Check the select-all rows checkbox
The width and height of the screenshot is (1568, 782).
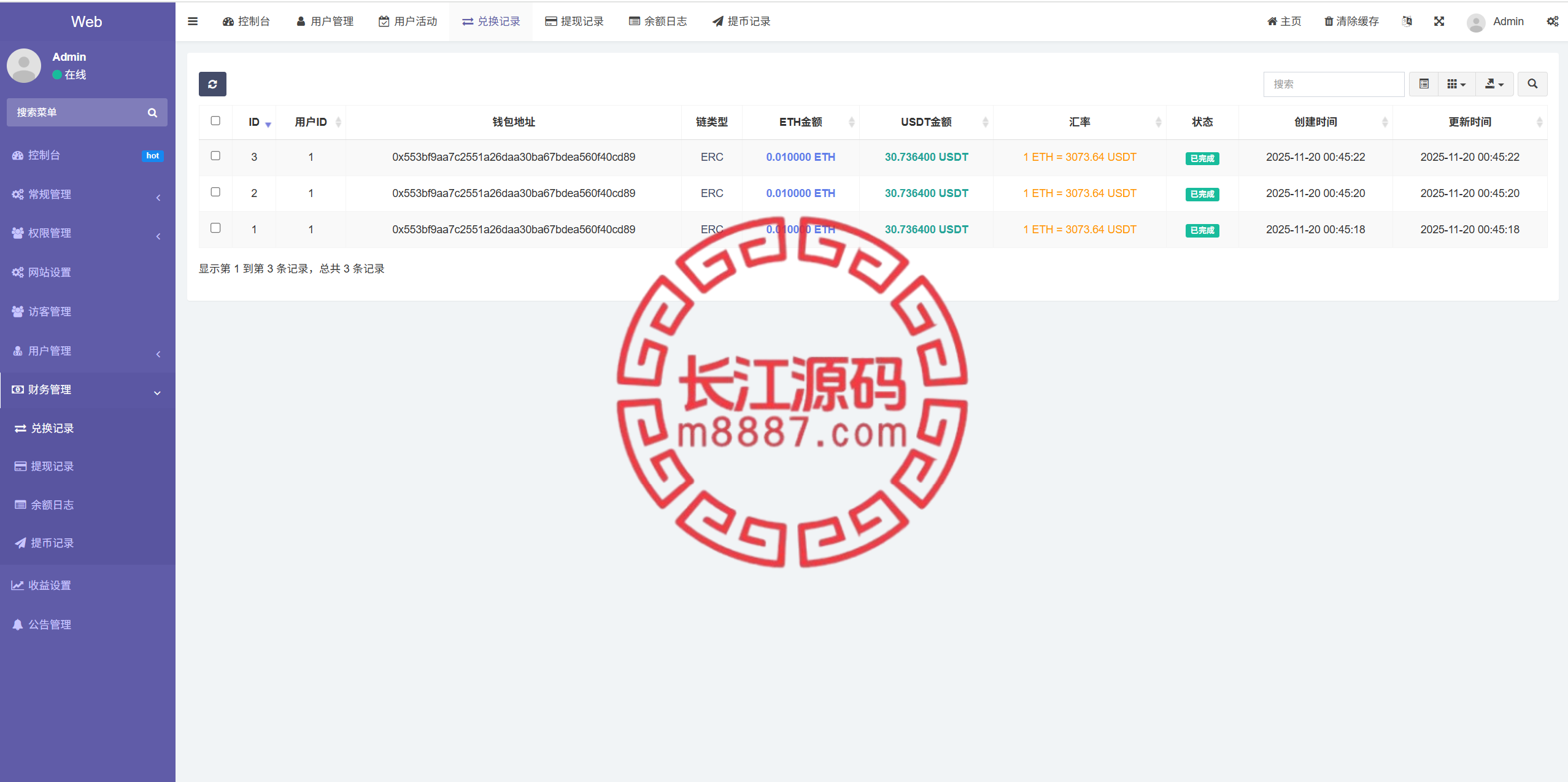coord(215,121)
